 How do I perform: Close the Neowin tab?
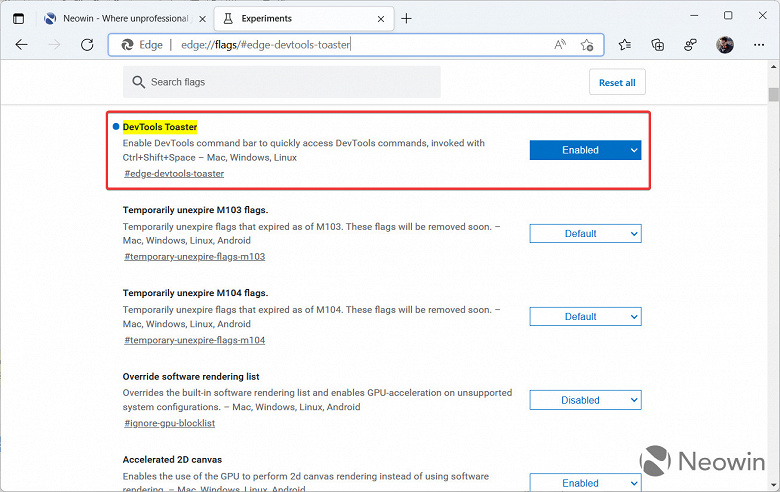coord(202,19)
